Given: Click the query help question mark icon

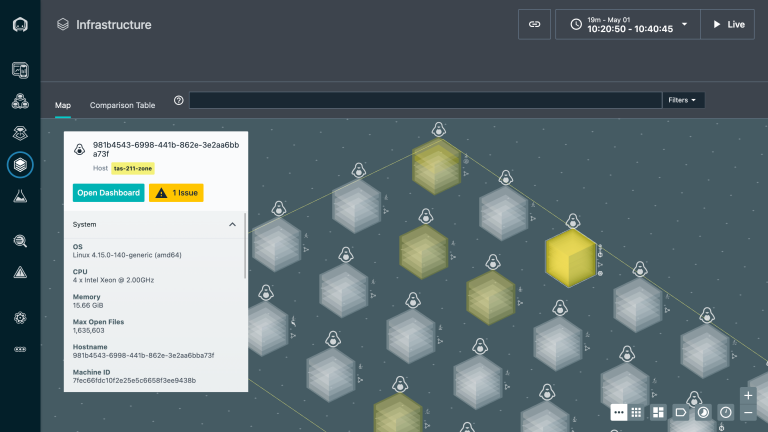Looking at the screenshot, I should click(x=179, y=100).
